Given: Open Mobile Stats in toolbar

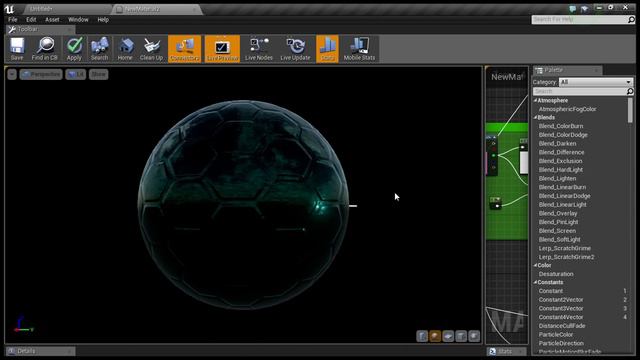Looking at the screenshot, I should coord(359,49).
